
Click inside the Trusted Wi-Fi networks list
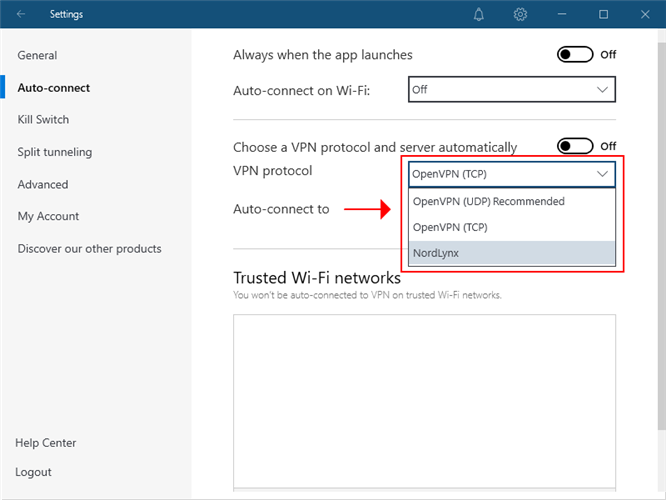(x=424, y=400)
